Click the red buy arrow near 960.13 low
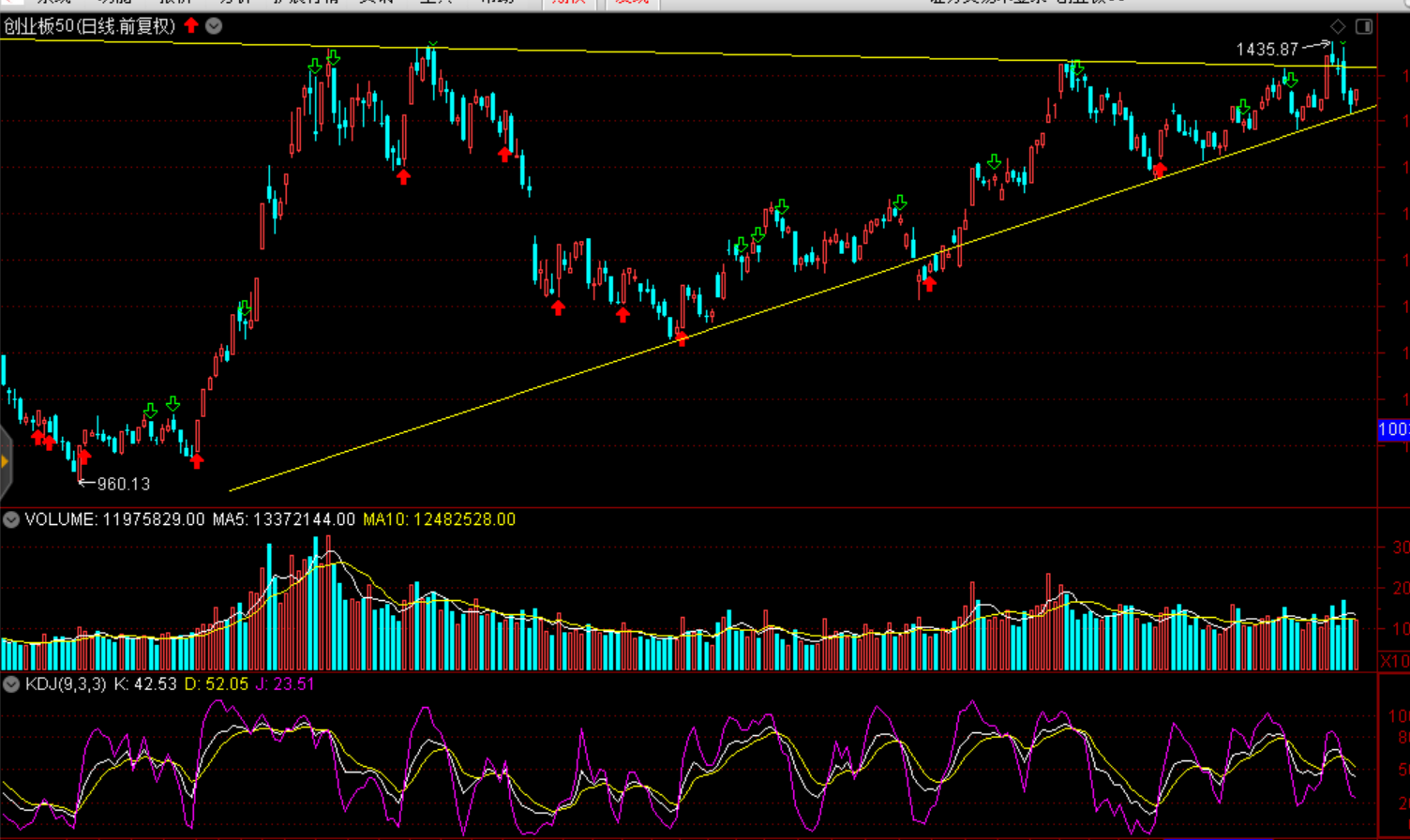This screenshot has height=840, width=1410. pos(83,457)
